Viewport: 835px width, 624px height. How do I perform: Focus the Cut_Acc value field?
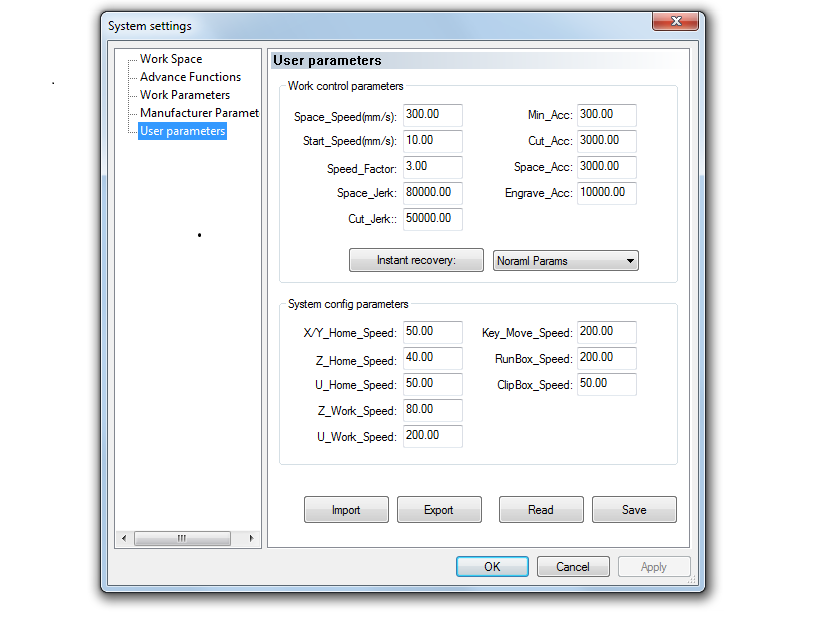606,141
